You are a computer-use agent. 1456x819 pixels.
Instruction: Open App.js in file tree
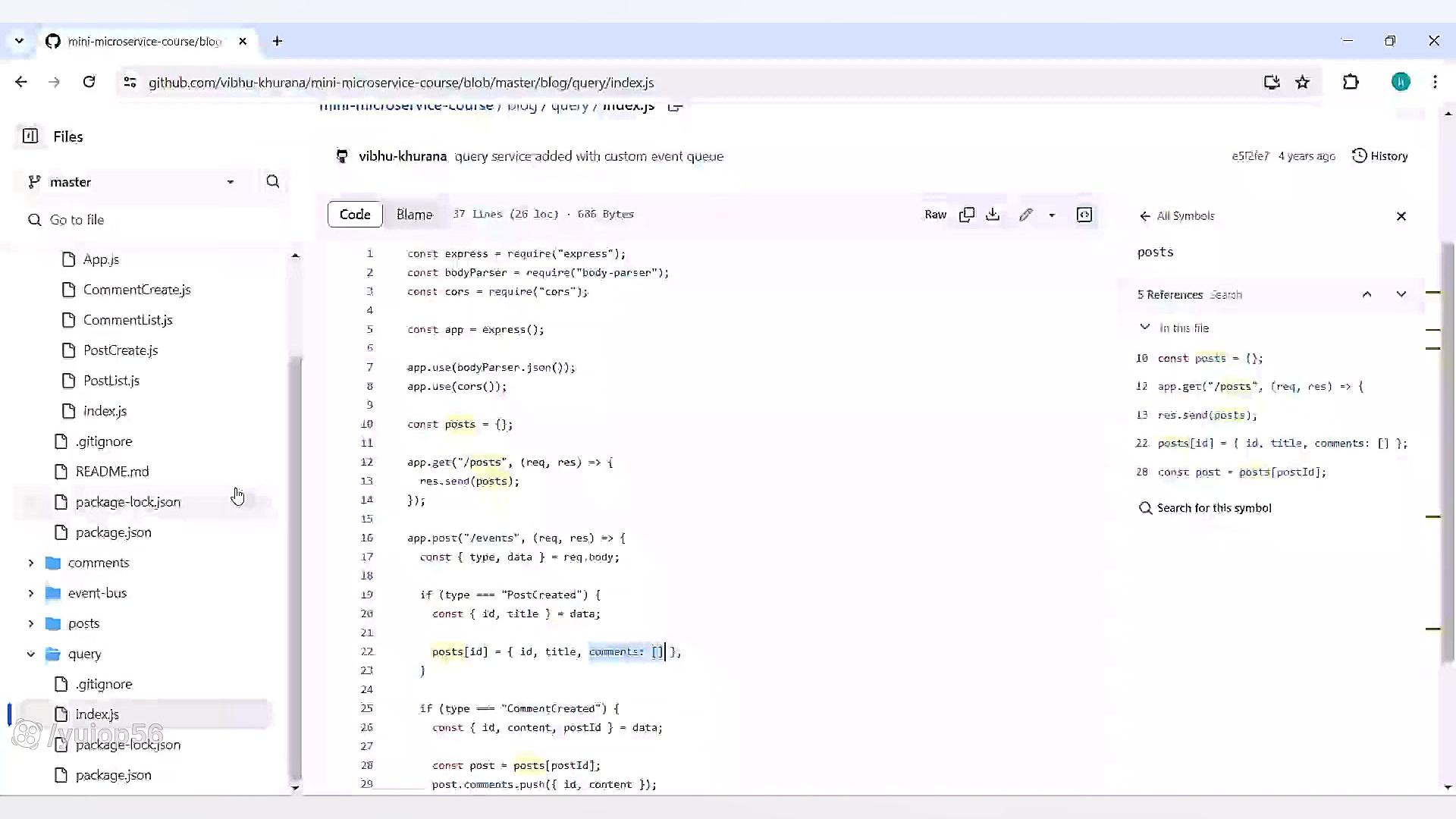tap(101, 259)
